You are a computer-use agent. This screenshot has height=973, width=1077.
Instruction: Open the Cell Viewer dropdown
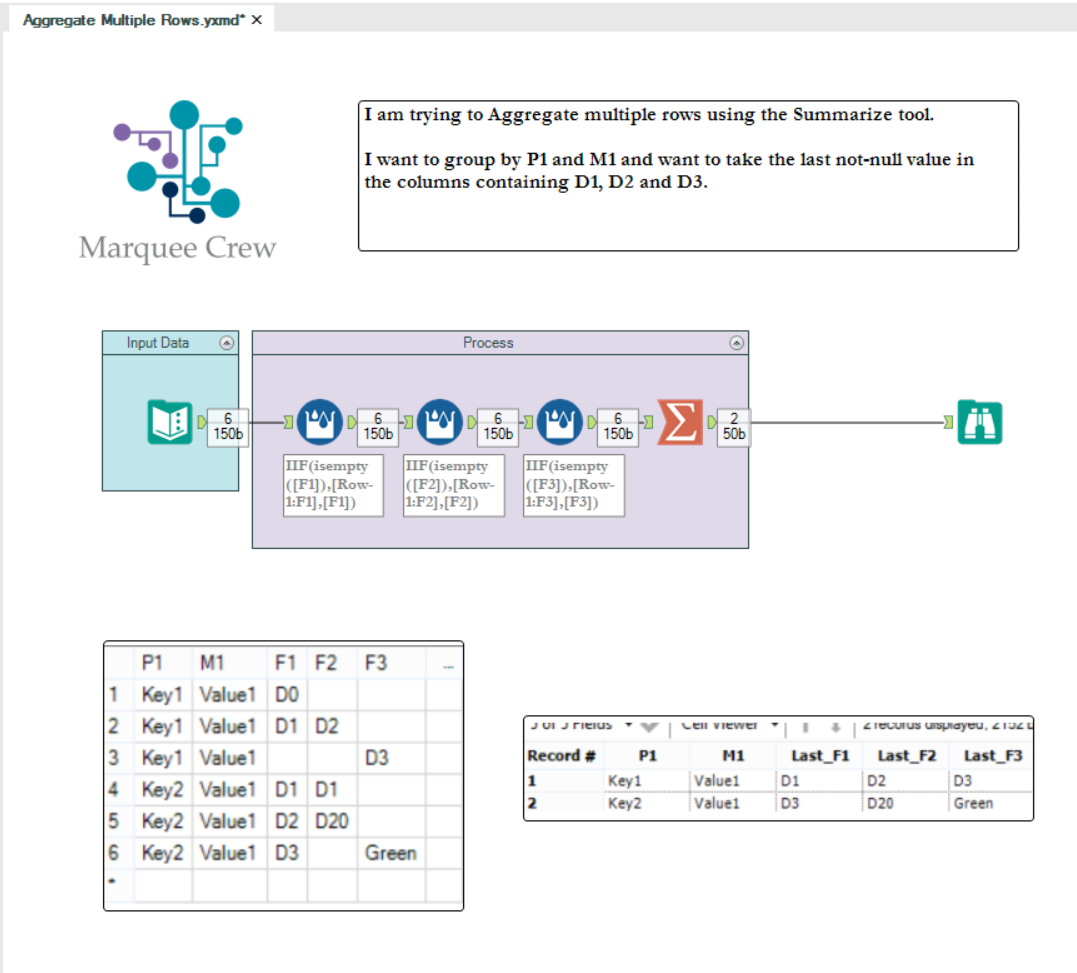(x=775, y=725)
